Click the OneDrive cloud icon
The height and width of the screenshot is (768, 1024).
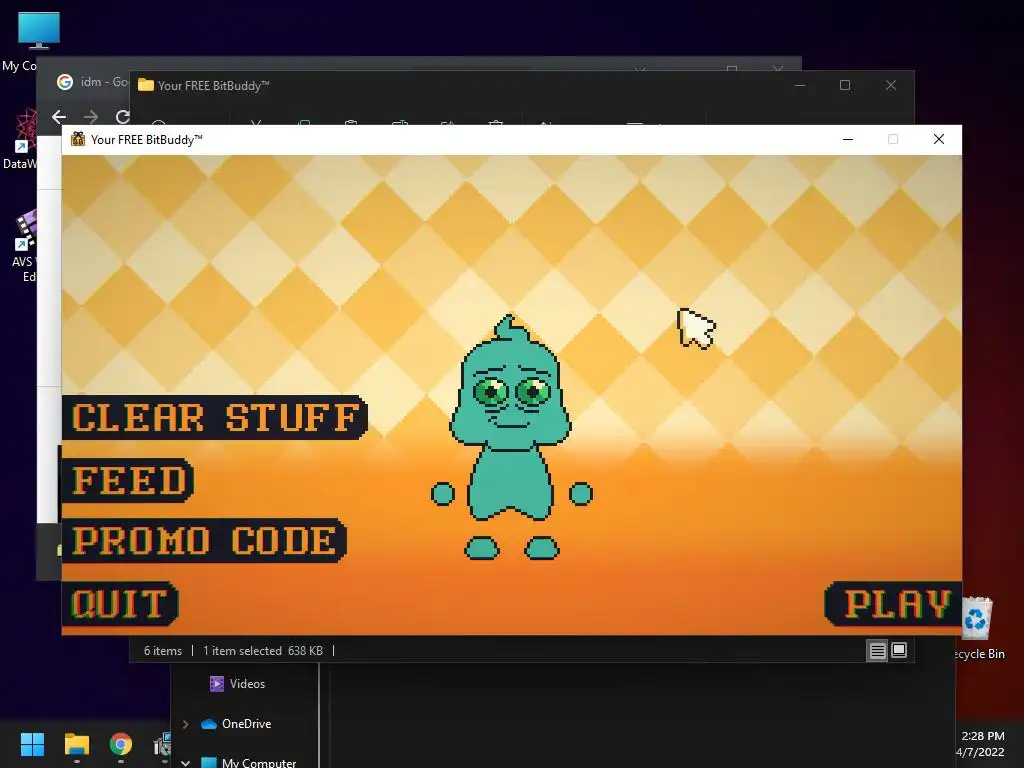point(208,724)
